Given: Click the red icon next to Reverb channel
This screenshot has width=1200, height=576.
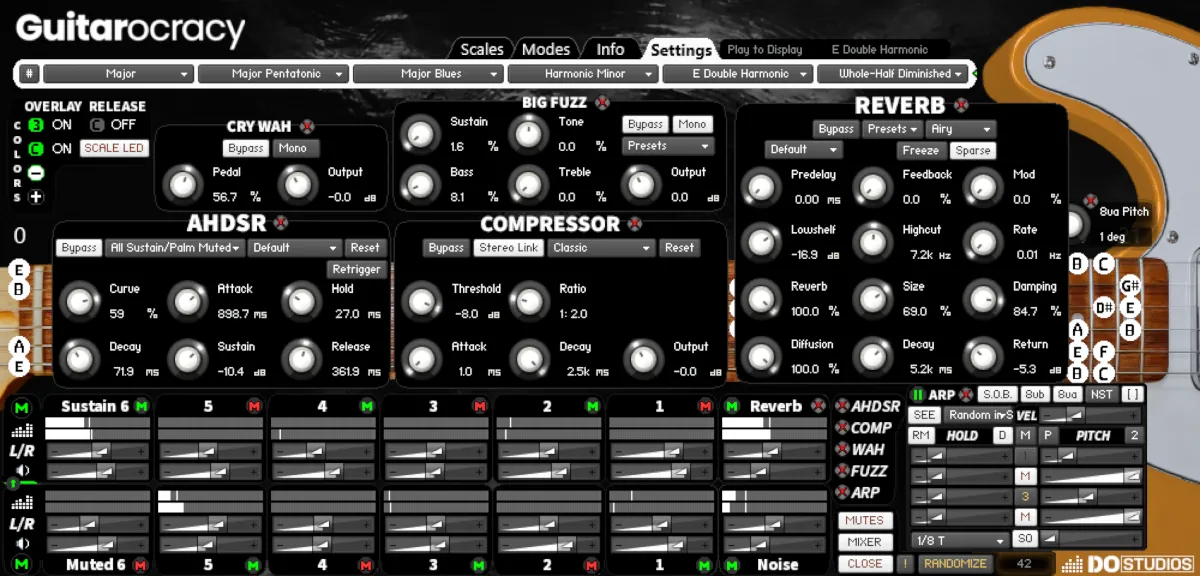Looking at the screenshot, I should pos(818,406).
